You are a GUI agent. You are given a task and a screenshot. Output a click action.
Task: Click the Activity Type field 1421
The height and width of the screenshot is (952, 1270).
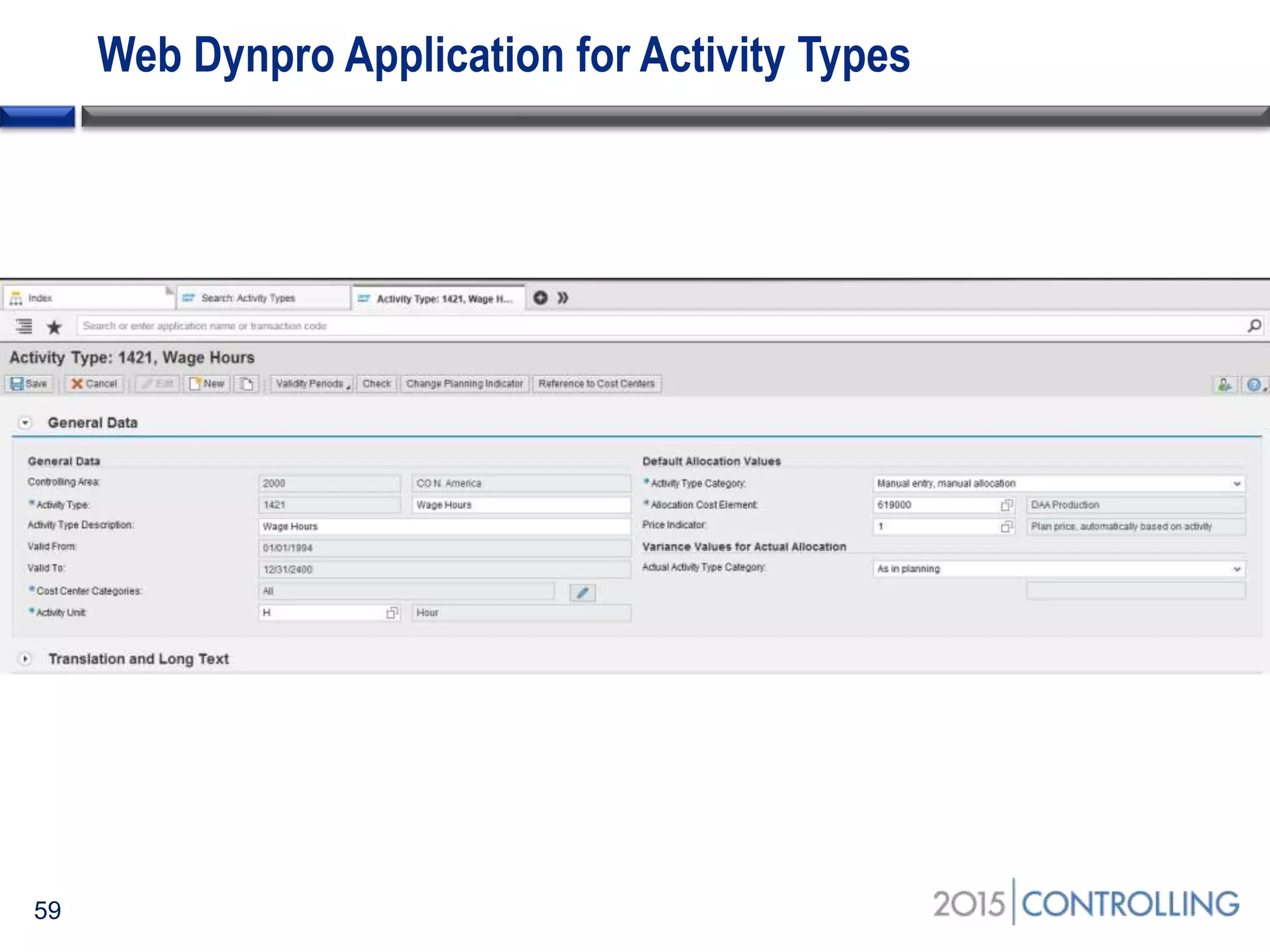329,505
